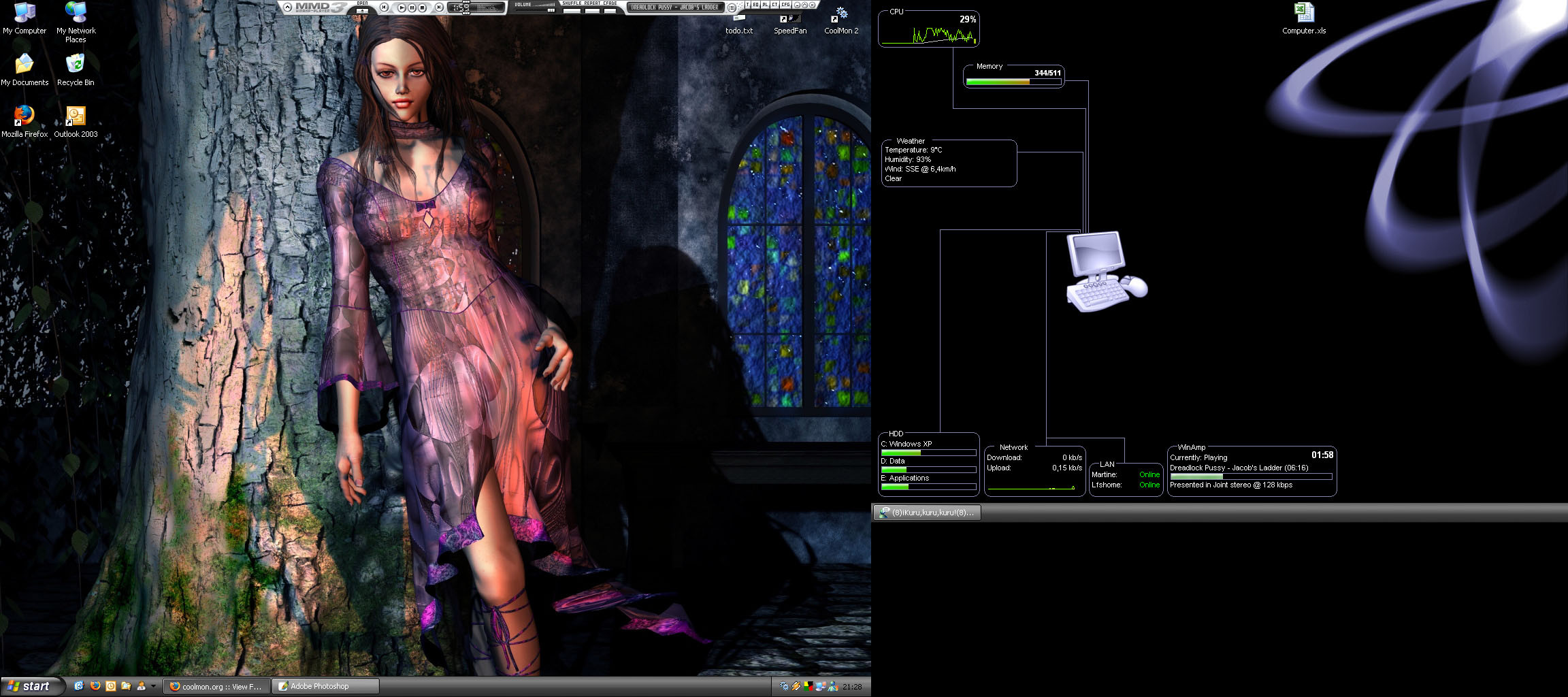The height and width of the screenshot is (697, 1568).
Task: Open Kuru,kuru messenger taskbar button
Action: coord(927,513)
